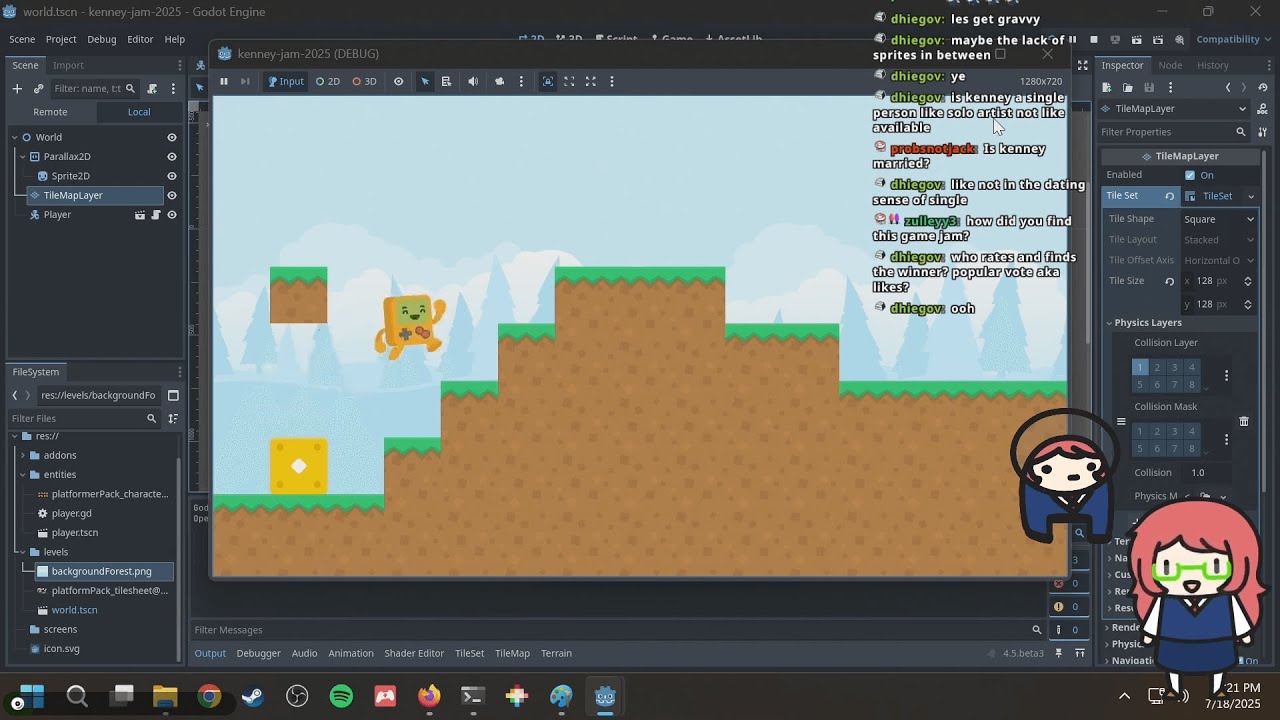
Task: Mute game audio with the speaker icon
Action: tap(473, 81)
